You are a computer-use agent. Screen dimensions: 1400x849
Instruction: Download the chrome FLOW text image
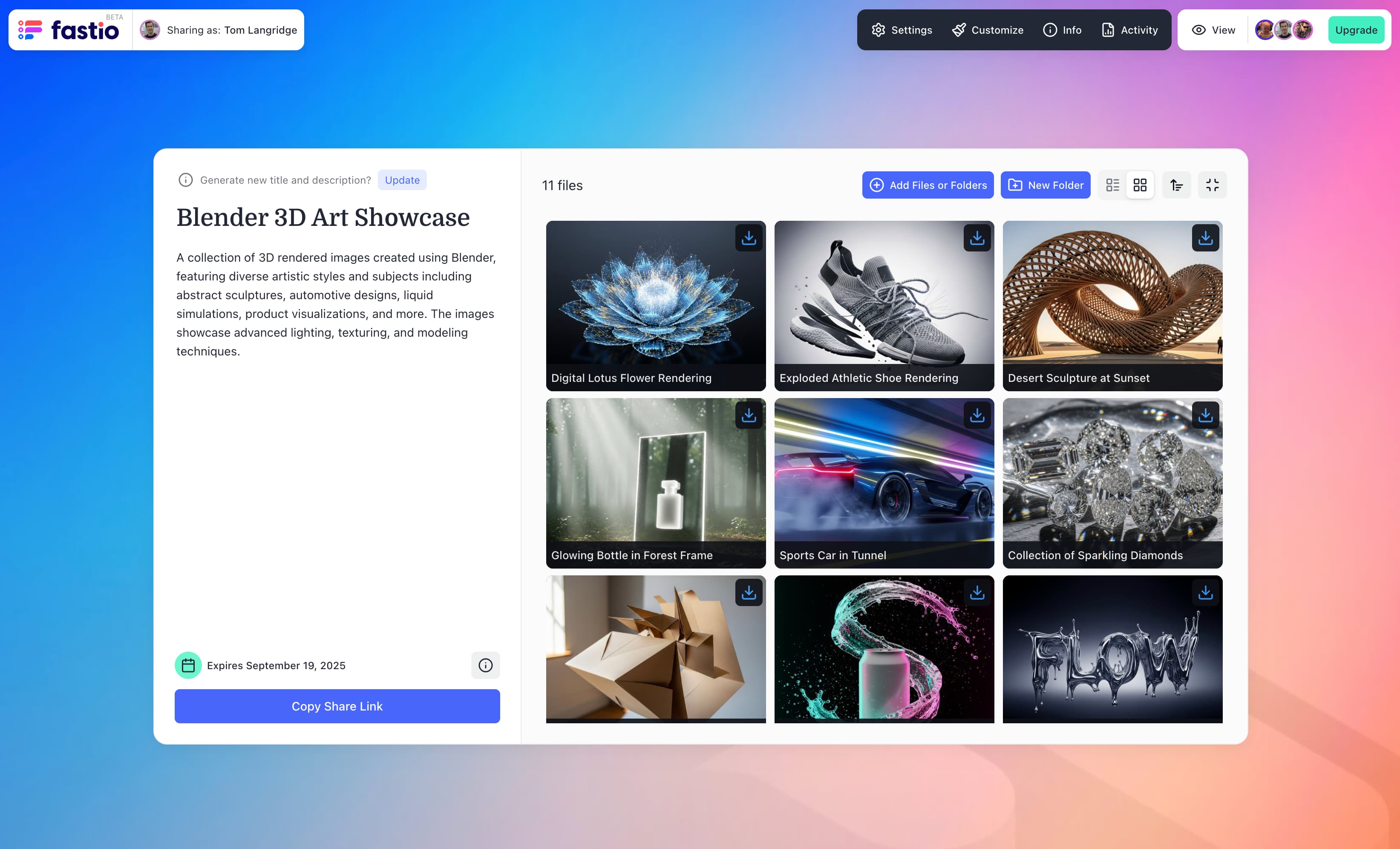pyautogui.click(x=1206, y=593)
